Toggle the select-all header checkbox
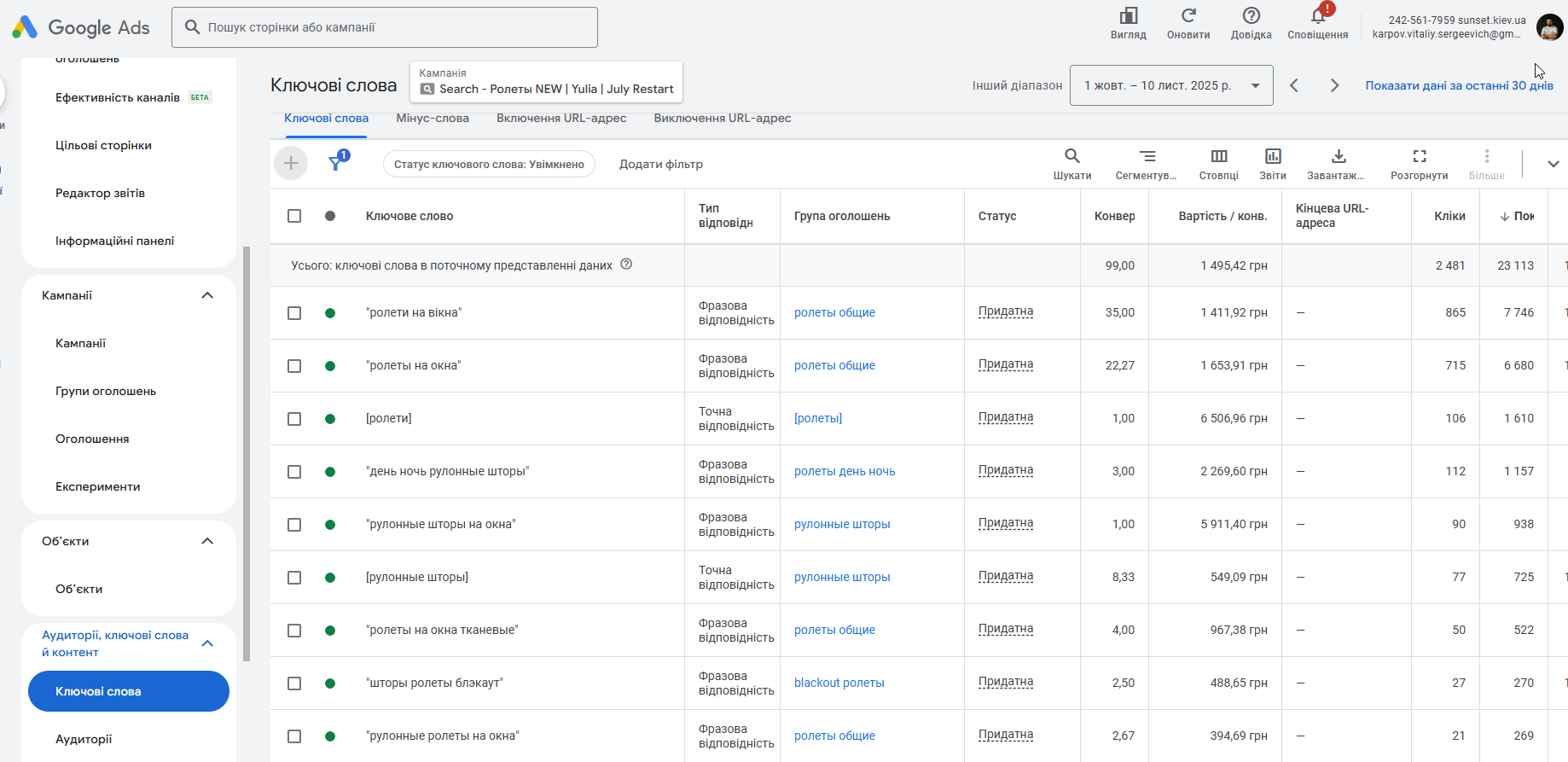Image resolution: width=1568 pixels, height=762 pixels. [x=294, y=216]
